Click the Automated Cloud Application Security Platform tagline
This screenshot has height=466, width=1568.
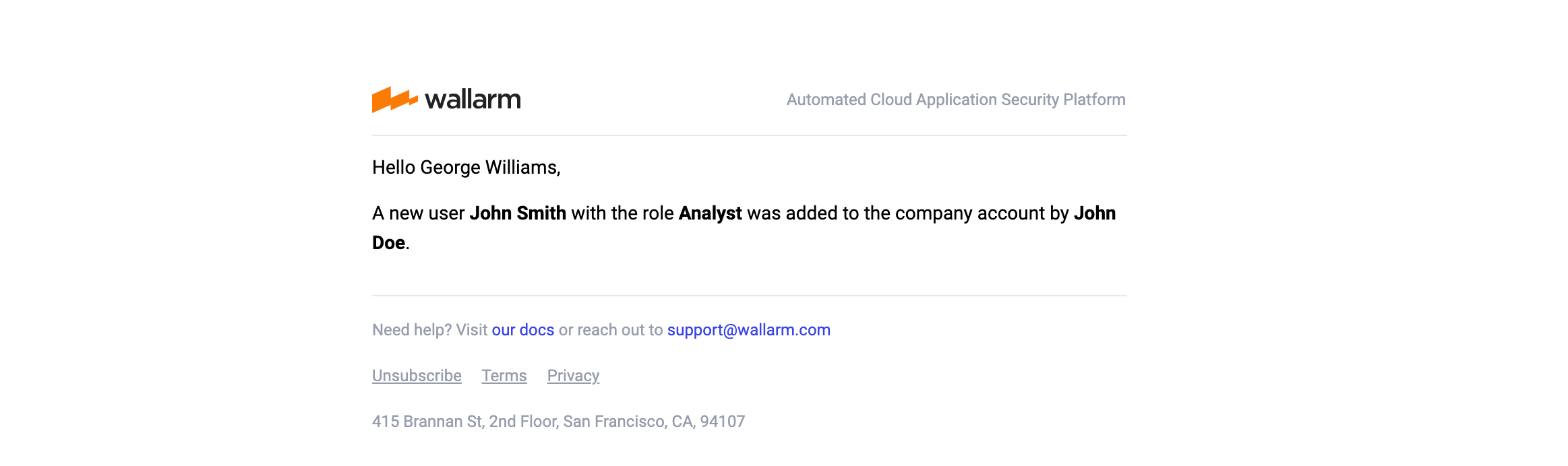tap(955, 100)
